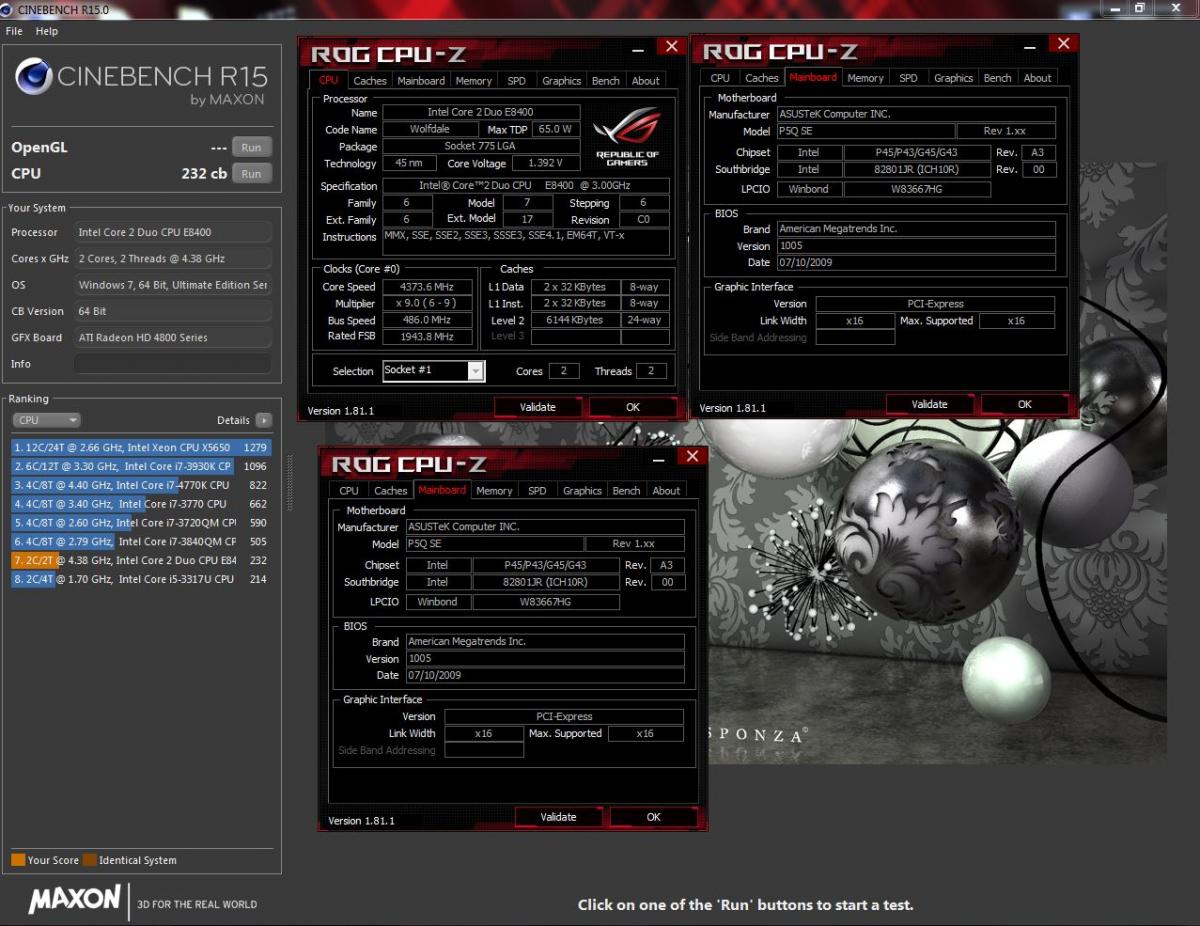Viewport: 1200px width, 926px height.
Task: Open Memory tab in the CPU-tab CPU-Z window
Action: point(473,81)
